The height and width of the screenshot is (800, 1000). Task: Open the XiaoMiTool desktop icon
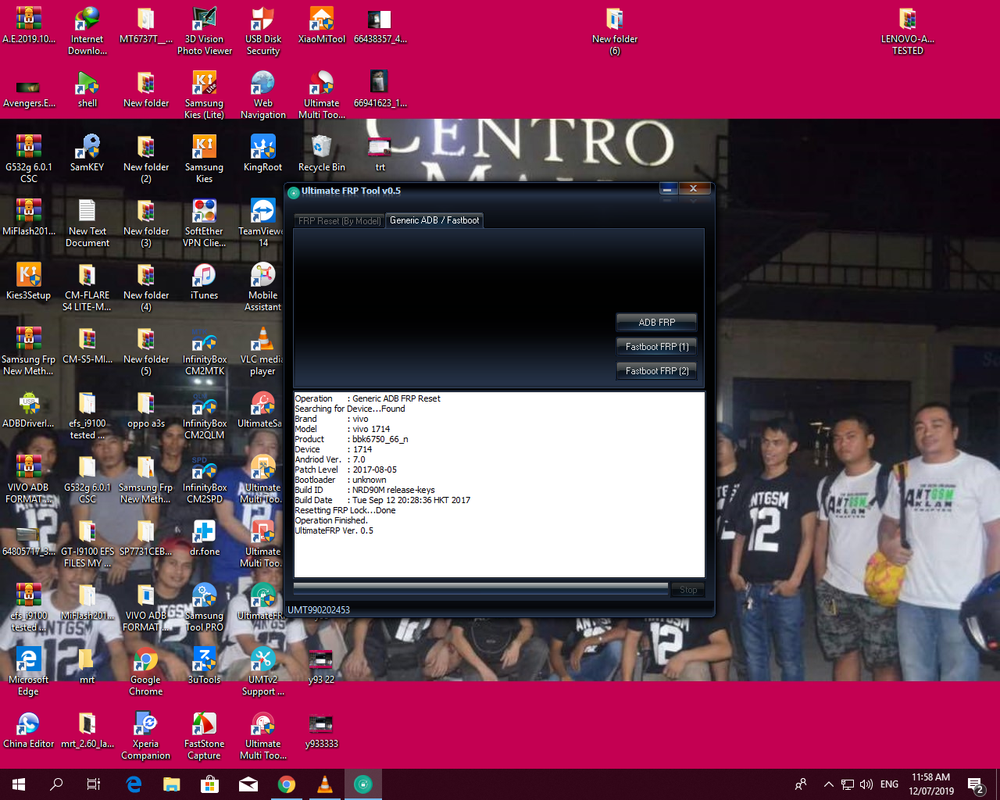(x=321, y=26)
